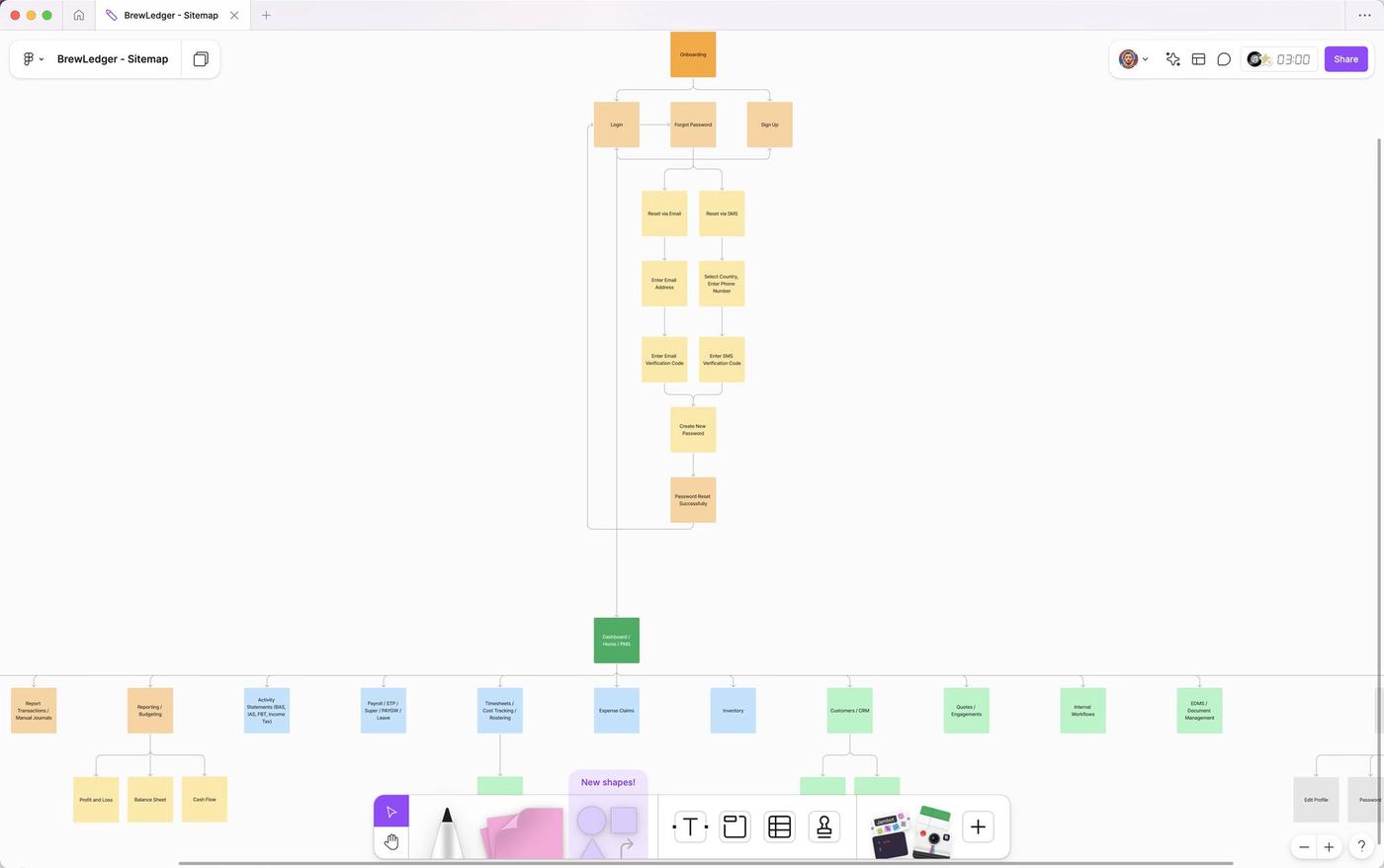This screenshot has height=868, width=1384.
Task: Select the Sign Up node
Action: point(769,125)
